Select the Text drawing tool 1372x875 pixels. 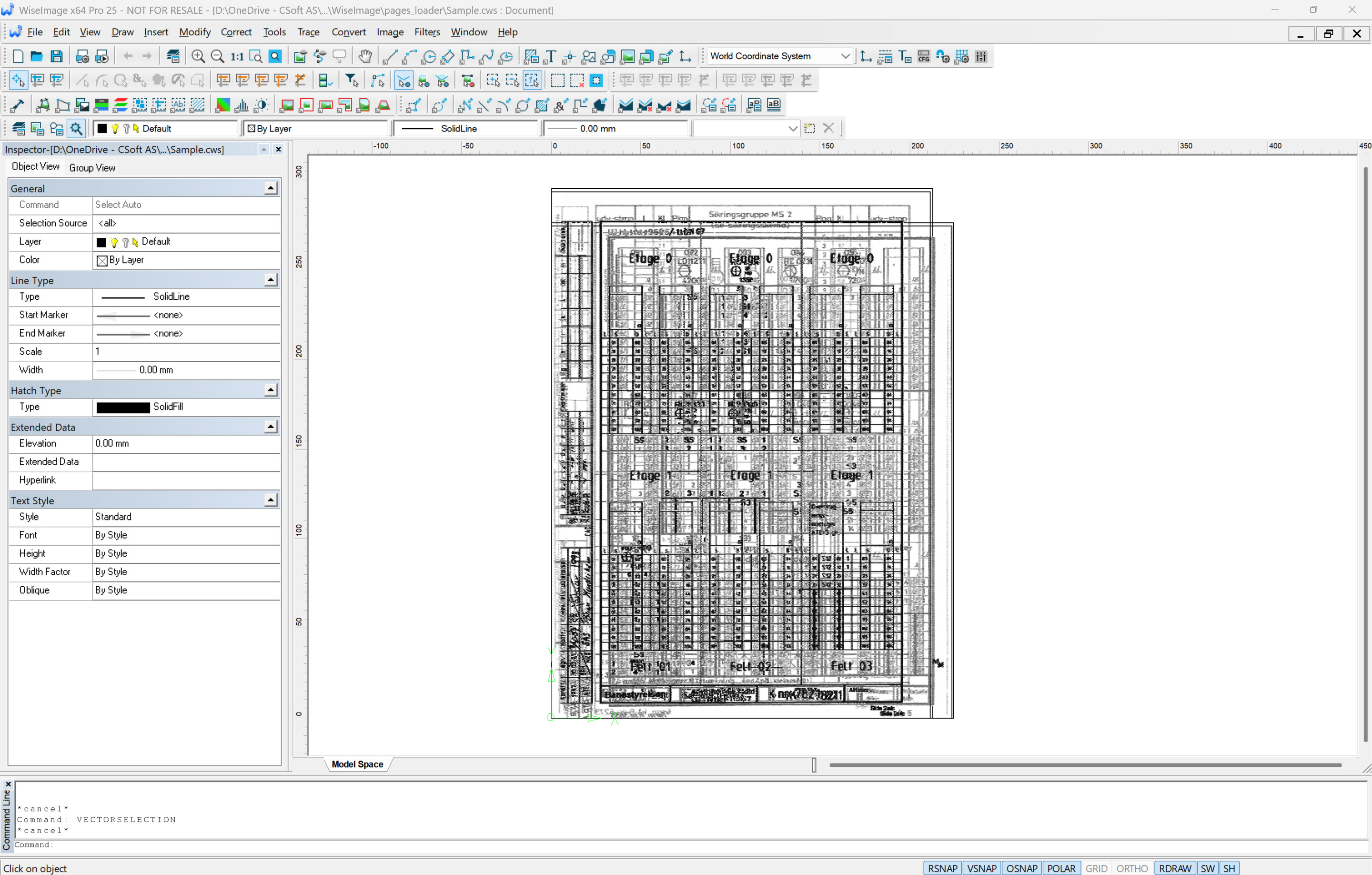pos(550,56)
